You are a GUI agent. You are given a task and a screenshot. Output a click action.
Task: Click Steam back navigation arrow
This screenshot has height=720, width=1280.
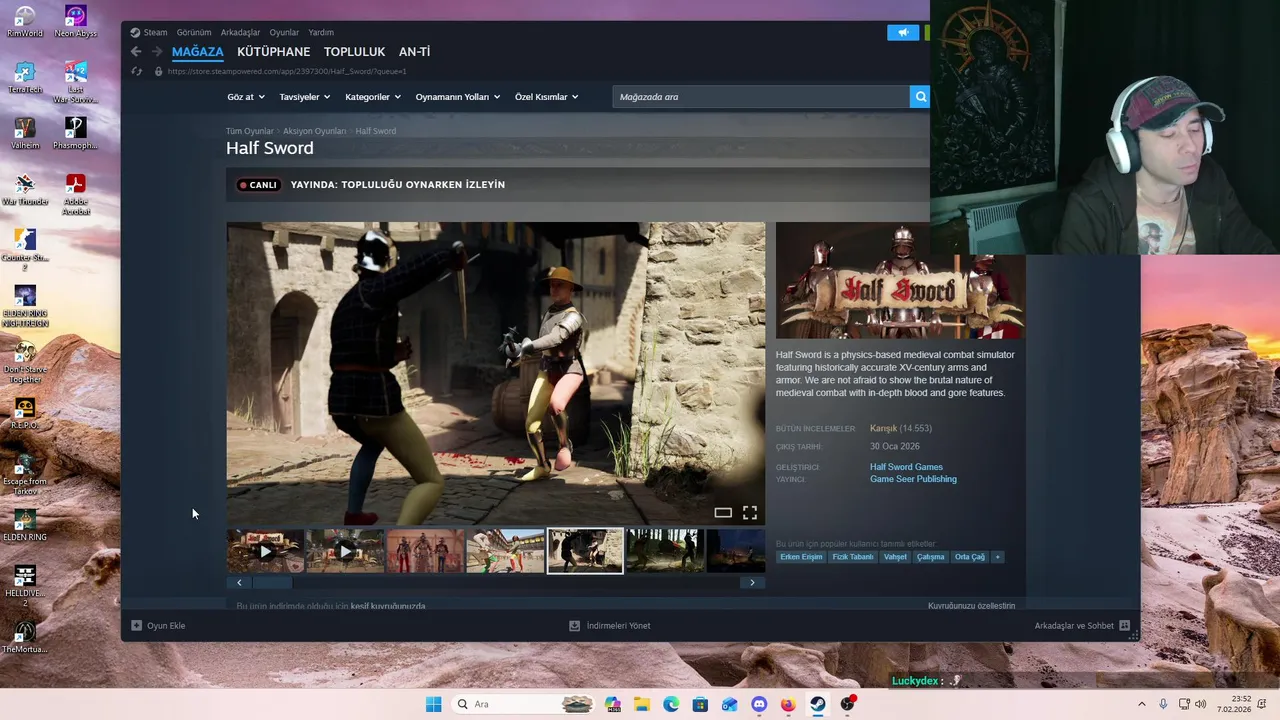136,52
